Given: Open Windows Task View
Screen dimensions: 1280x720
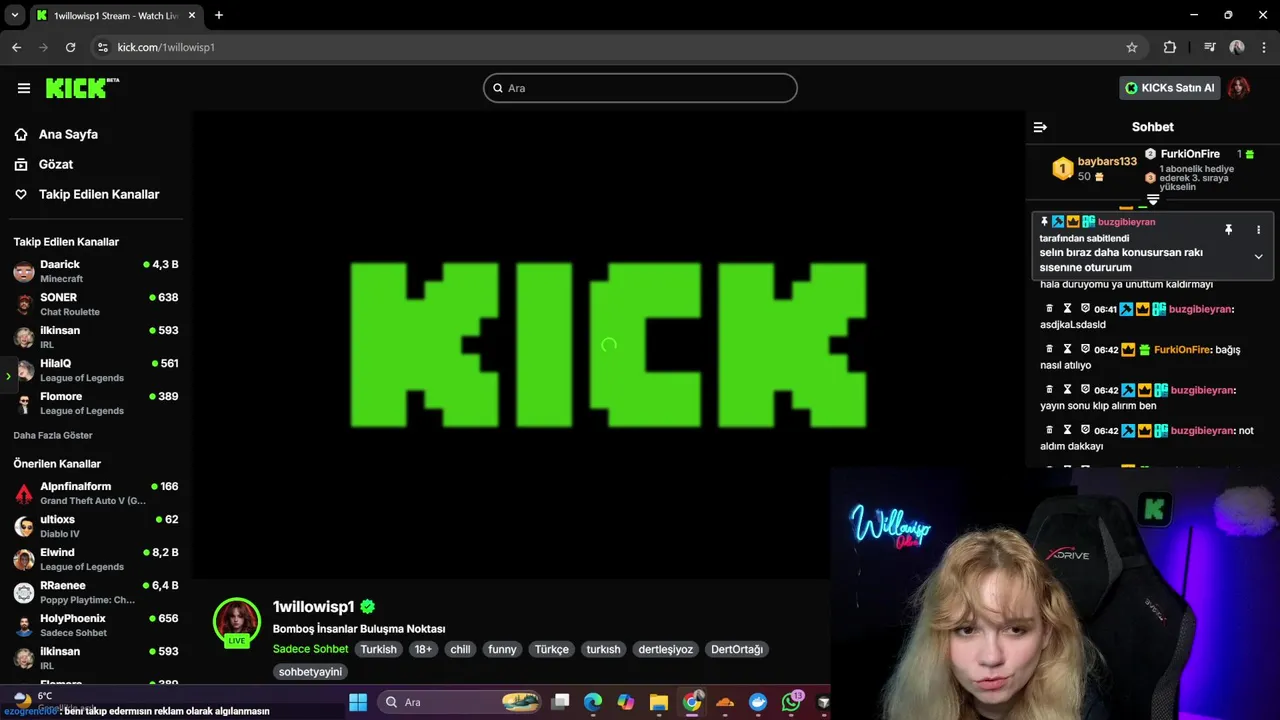Looking at the screenshot, I should [561, 702].
